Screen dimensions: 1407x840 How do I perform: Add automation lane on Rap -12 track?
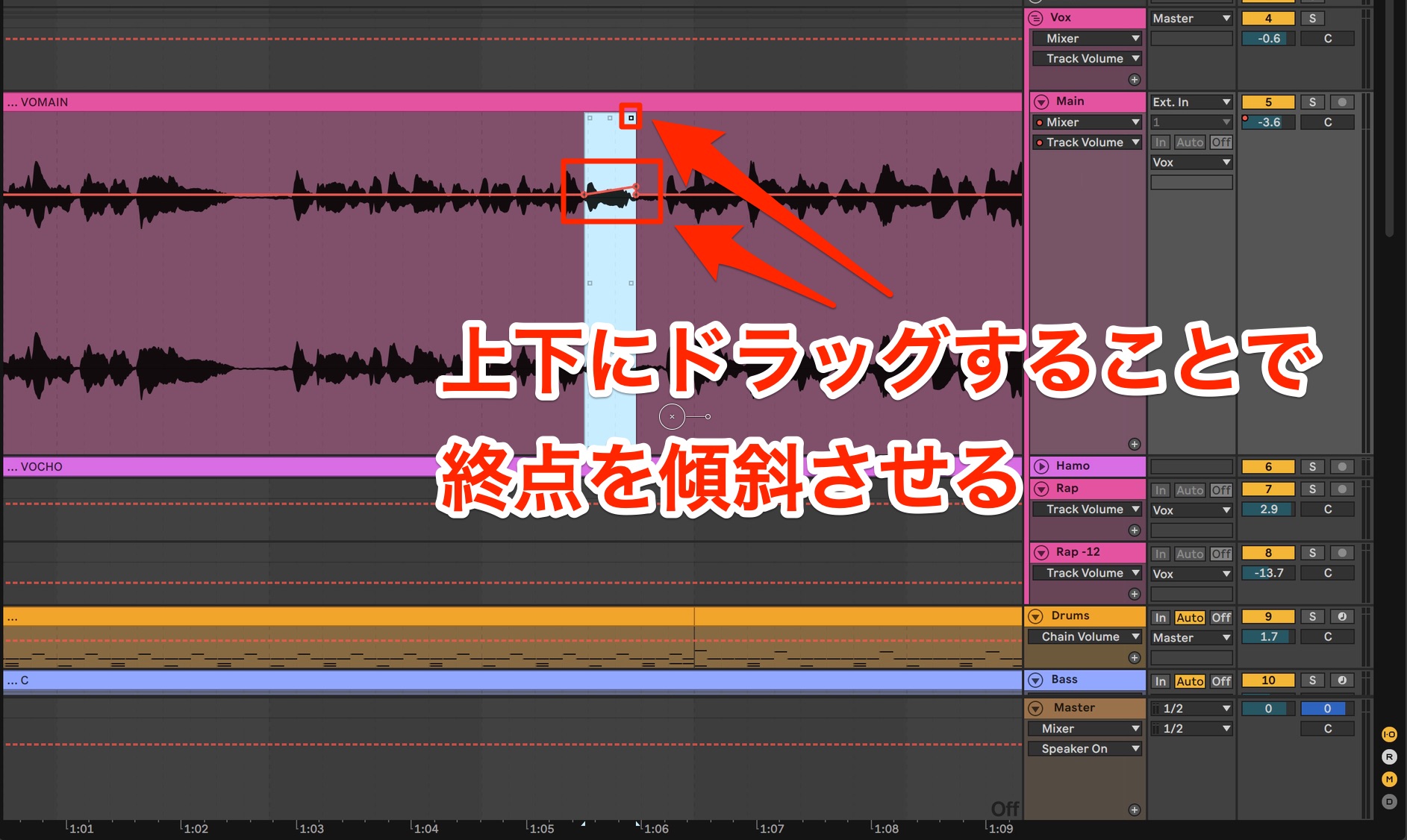click(1135, 594)
